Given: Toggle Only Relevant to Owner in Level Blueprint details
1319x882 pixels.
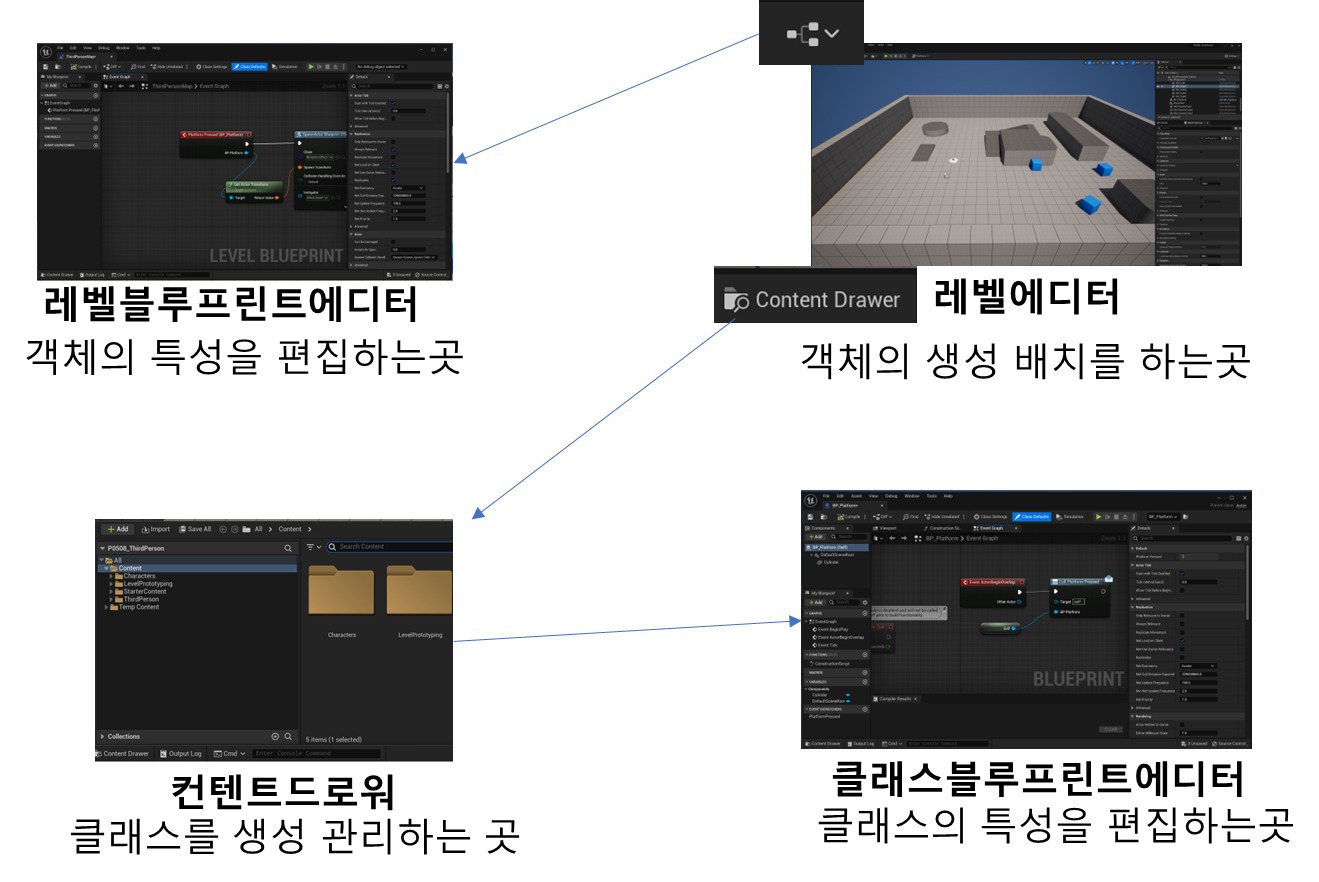Looking at the screenshot, I should tap(393, 142).
